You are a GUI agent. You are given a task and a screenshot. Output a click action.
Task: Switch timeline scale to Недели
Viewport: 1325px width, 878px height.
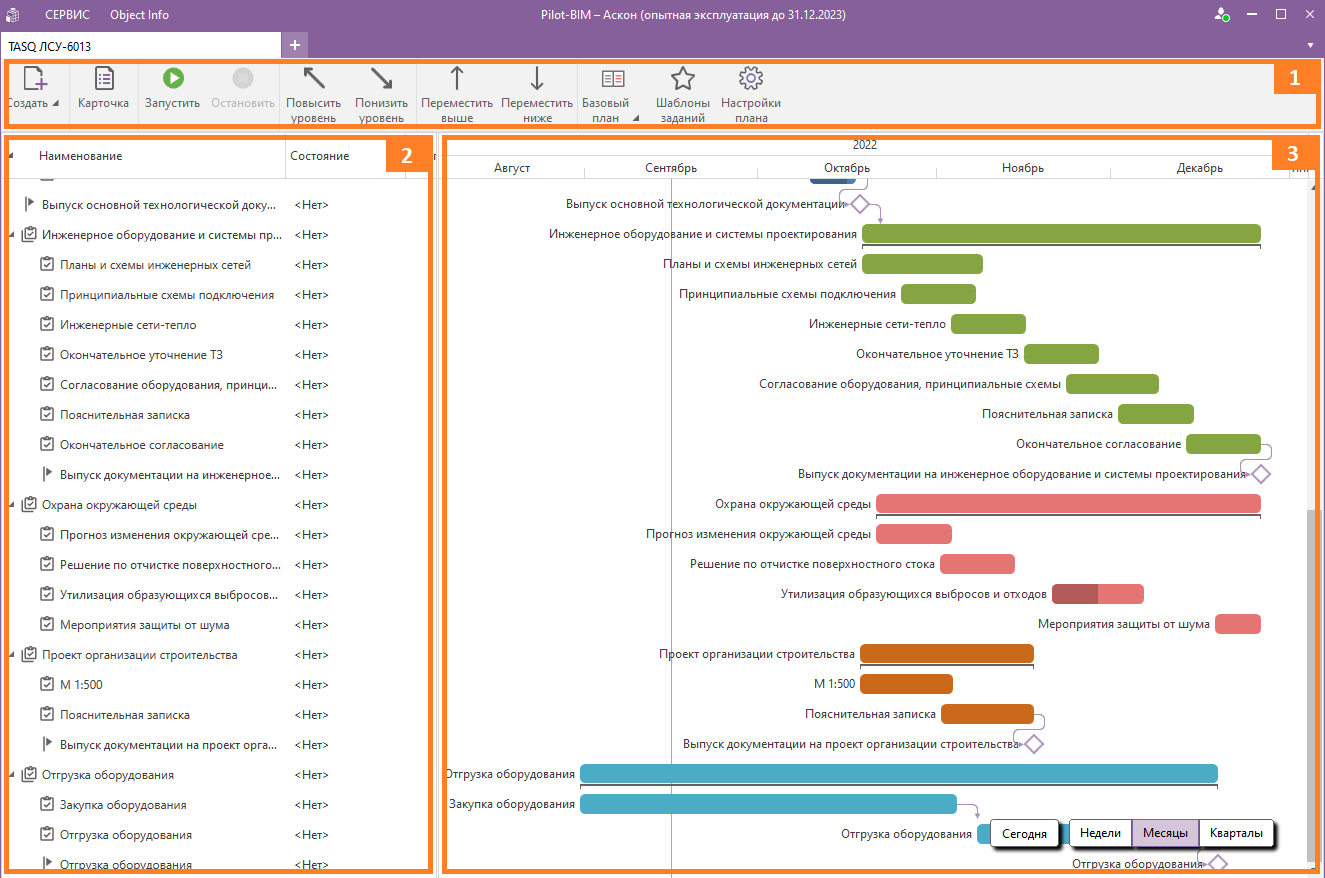click(1100, 833)
